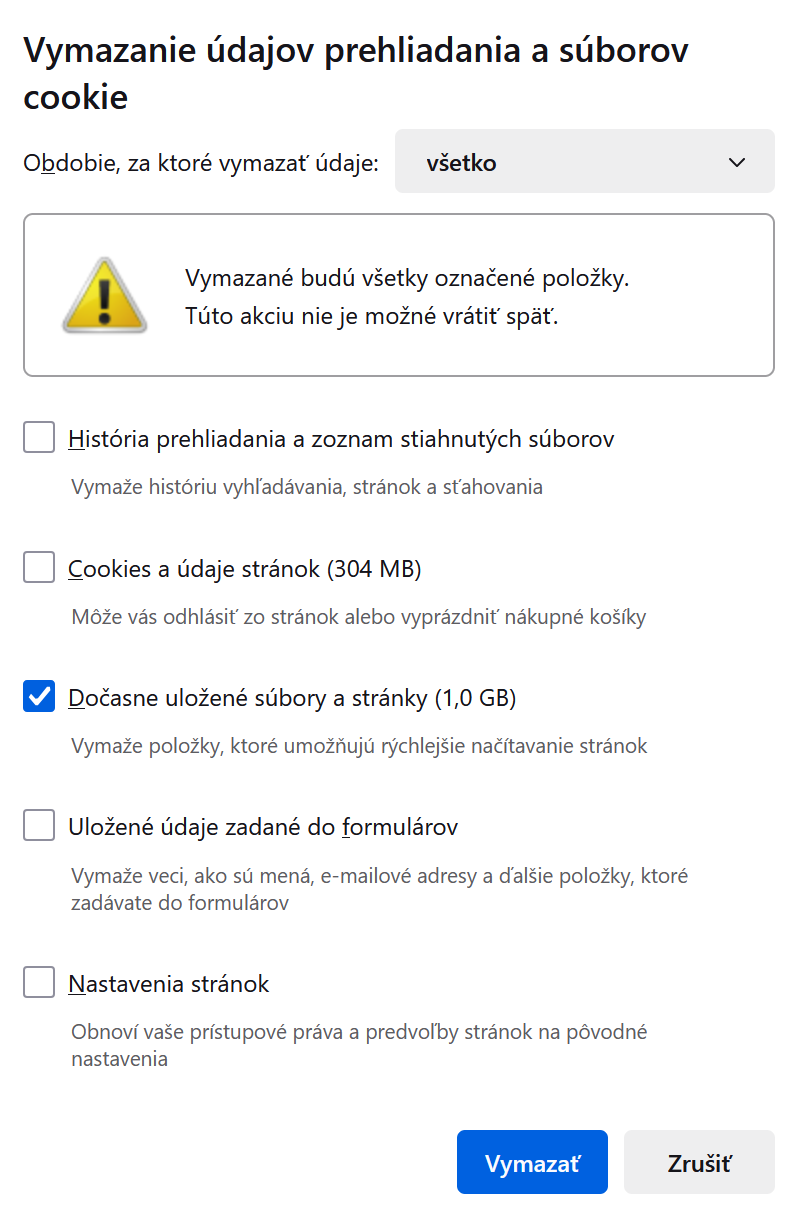This screenshot has height=1228, width=798.
Task: Click the 'Cookies a údaje stránok (304 MB)' label
Action: (x=245, y=569)
